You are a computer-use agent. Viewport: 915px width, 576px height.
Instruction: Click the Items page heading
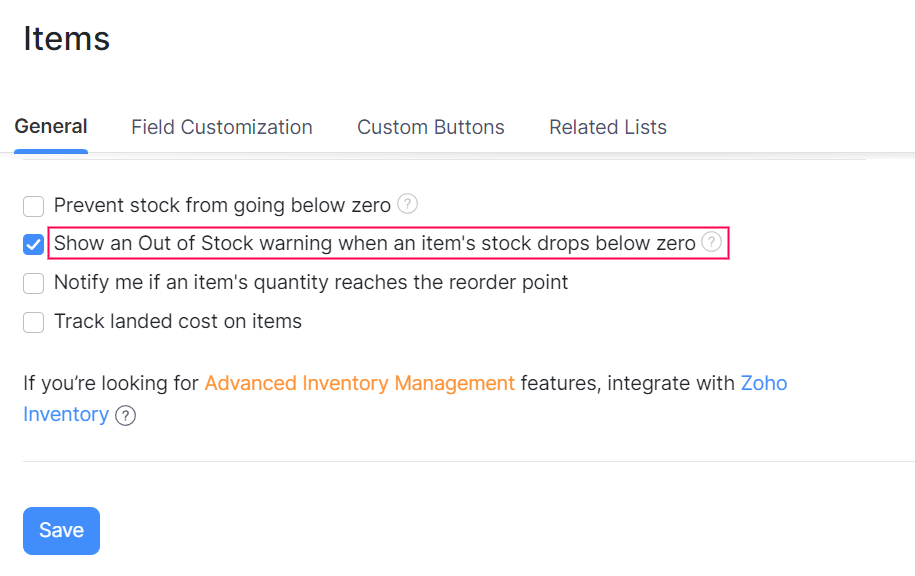(x=67, y=39)
